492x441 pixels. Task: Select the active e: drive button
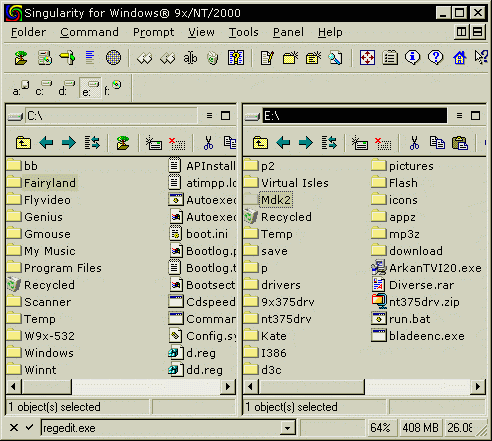point(90,88)
